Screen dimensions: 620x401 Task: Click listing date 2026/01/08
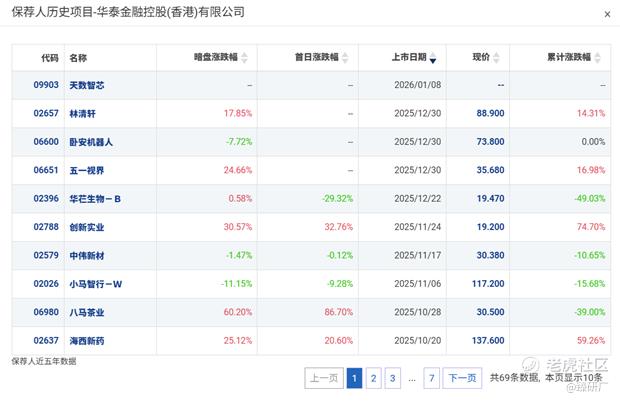click(x=418, y=85)
